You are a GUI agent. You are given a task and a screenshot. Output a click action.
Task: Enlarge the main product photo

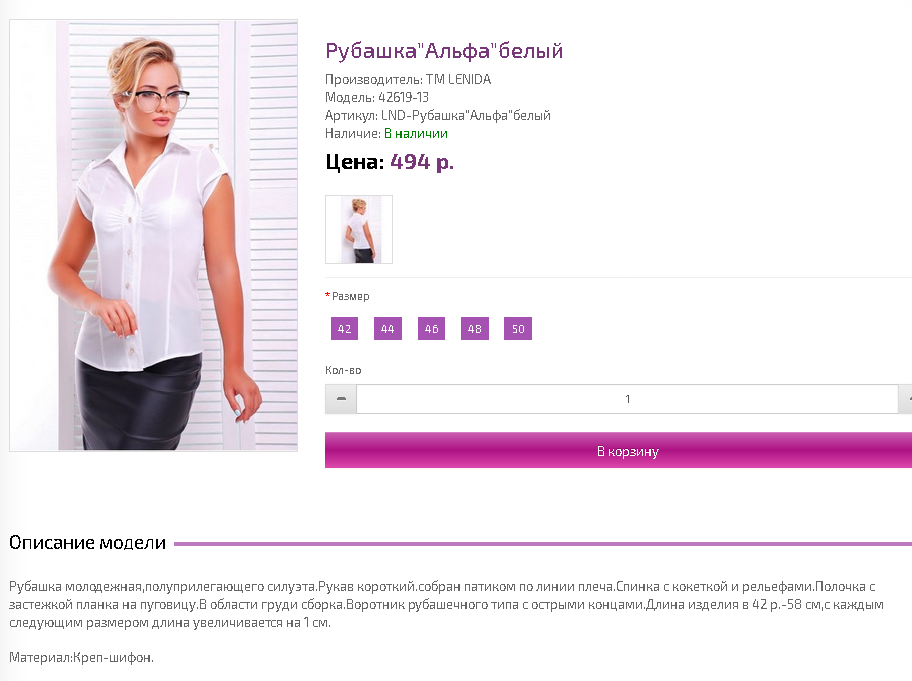(154, 236)
